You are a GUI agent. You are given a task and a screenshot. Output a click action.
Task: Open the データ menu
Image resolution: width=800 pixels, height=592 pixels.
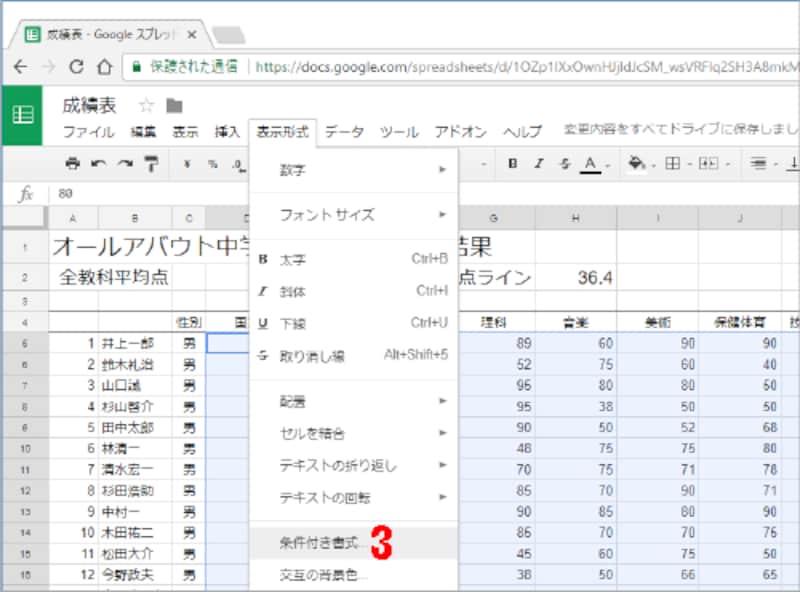click(343, 131)
